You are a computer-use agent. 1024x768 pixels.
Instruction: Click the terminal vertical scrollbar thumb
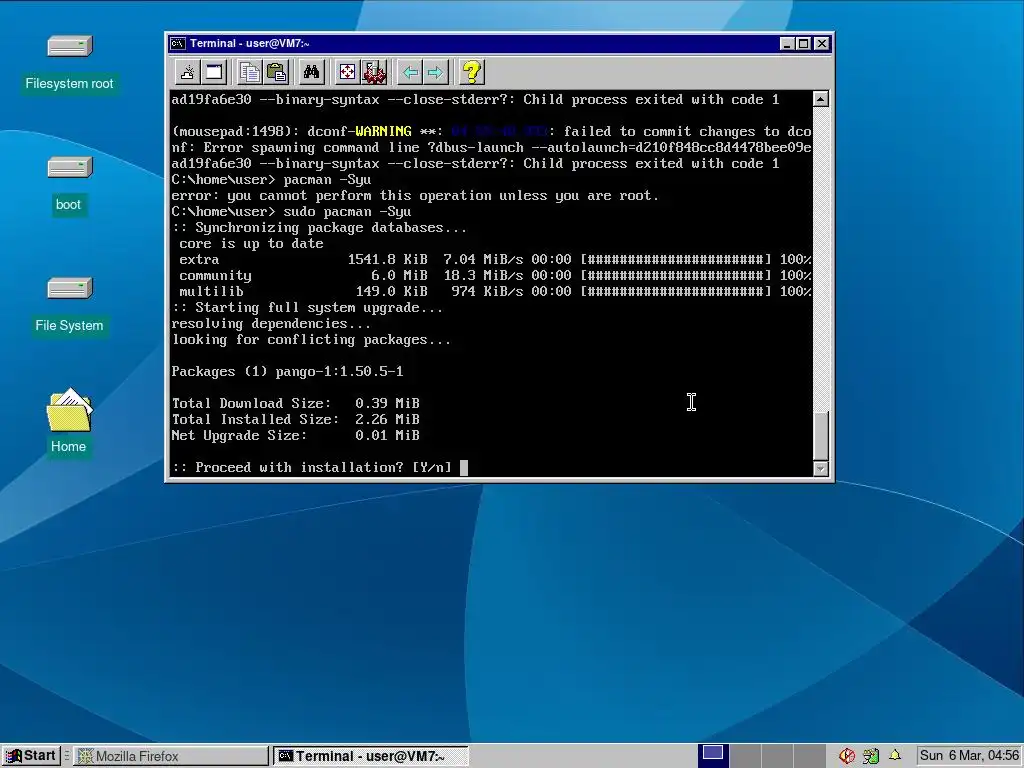[x=821, y=435]
